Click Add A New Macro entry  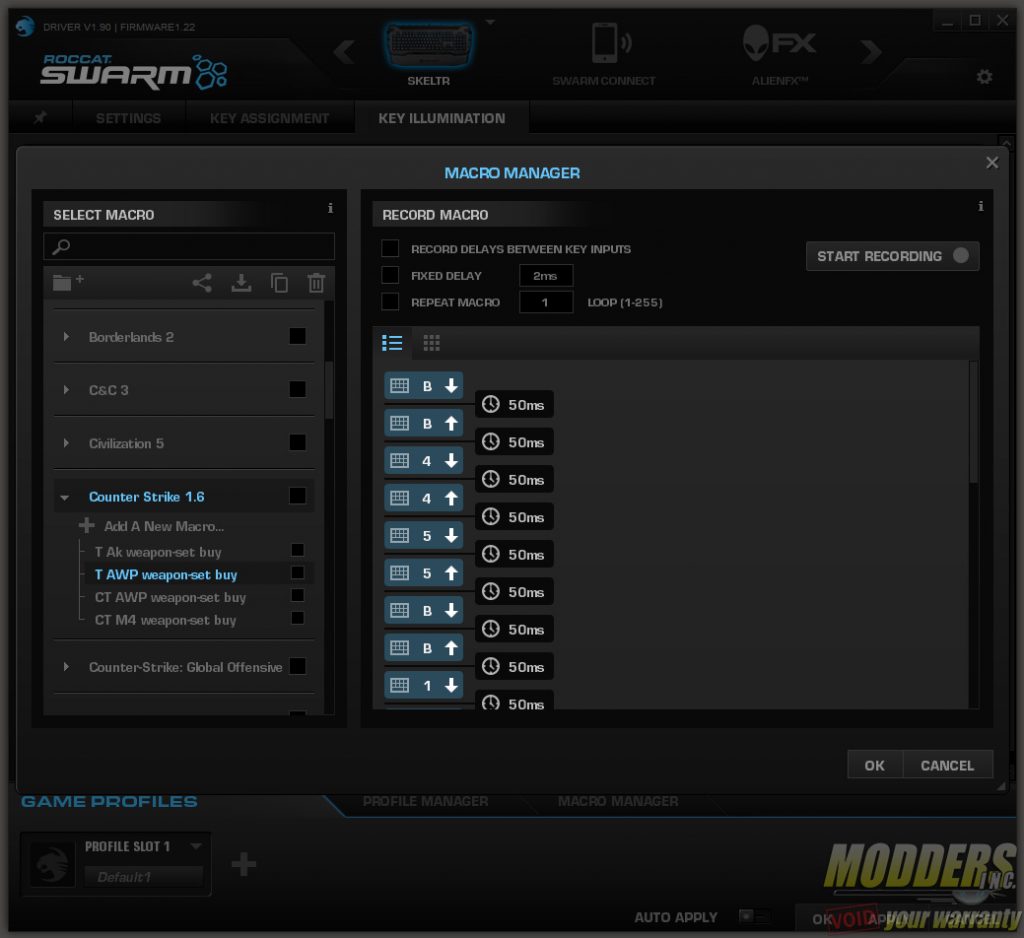click(164, 526)
